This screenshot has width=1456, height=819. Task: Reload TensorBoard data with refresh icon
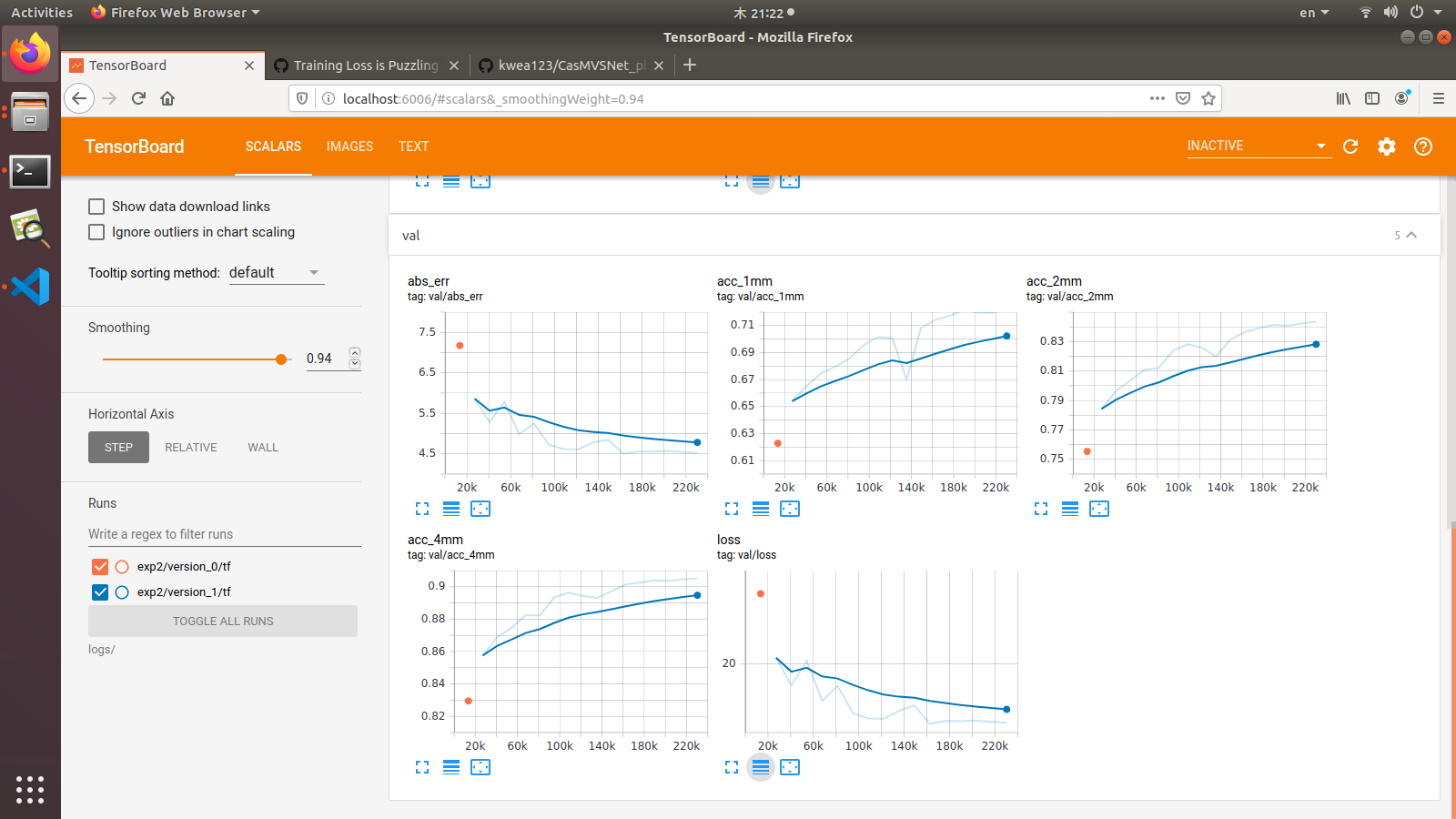[x=1350, y=147]
